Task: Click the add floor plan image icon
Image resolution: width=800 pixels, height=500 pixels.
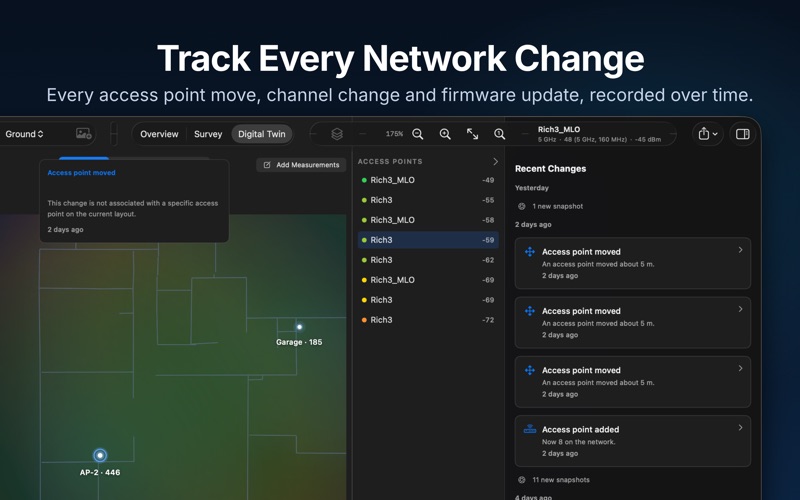Action: click(84, 134)
